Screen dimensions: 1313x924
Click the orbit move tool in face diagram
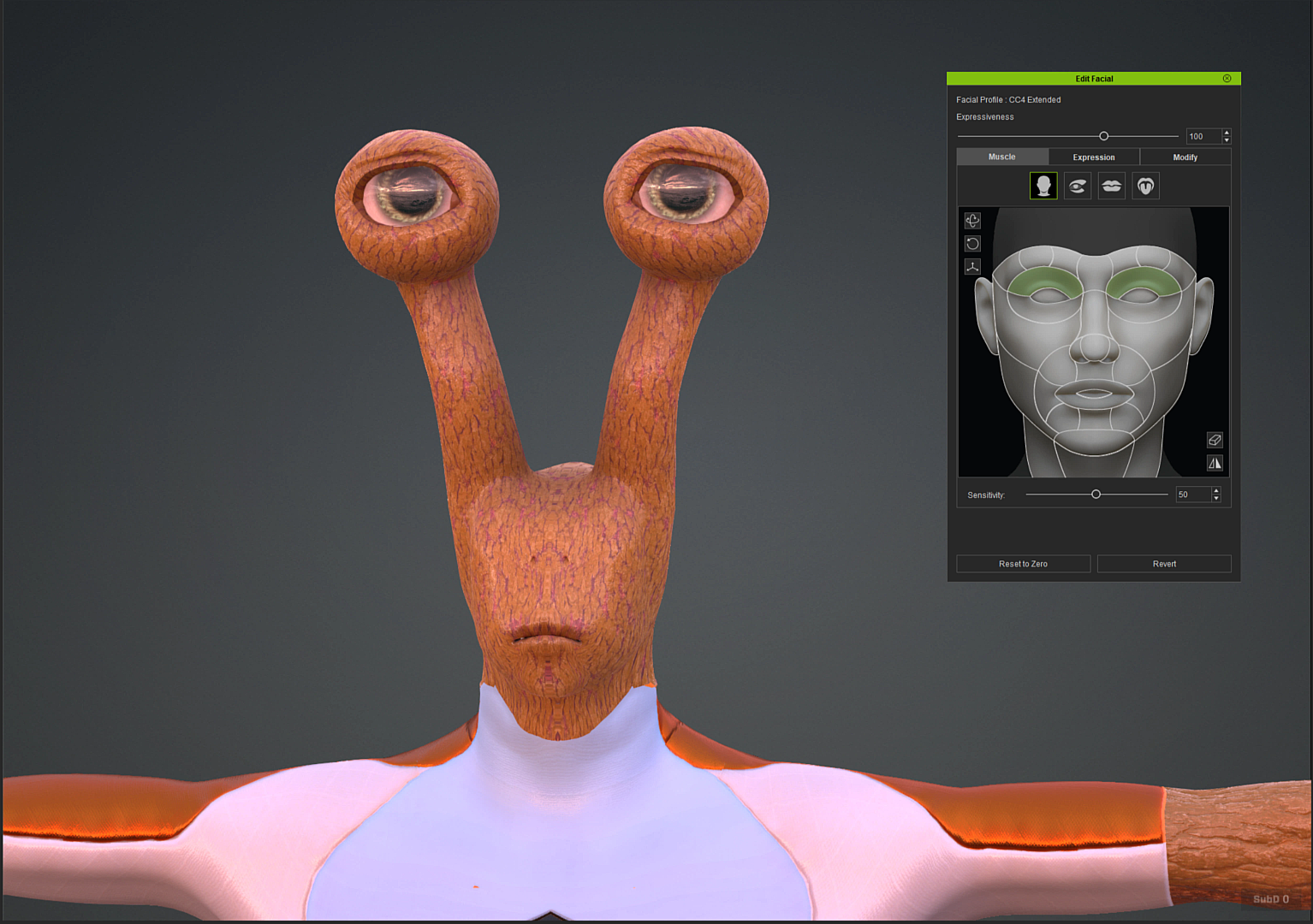pos(972,221)
